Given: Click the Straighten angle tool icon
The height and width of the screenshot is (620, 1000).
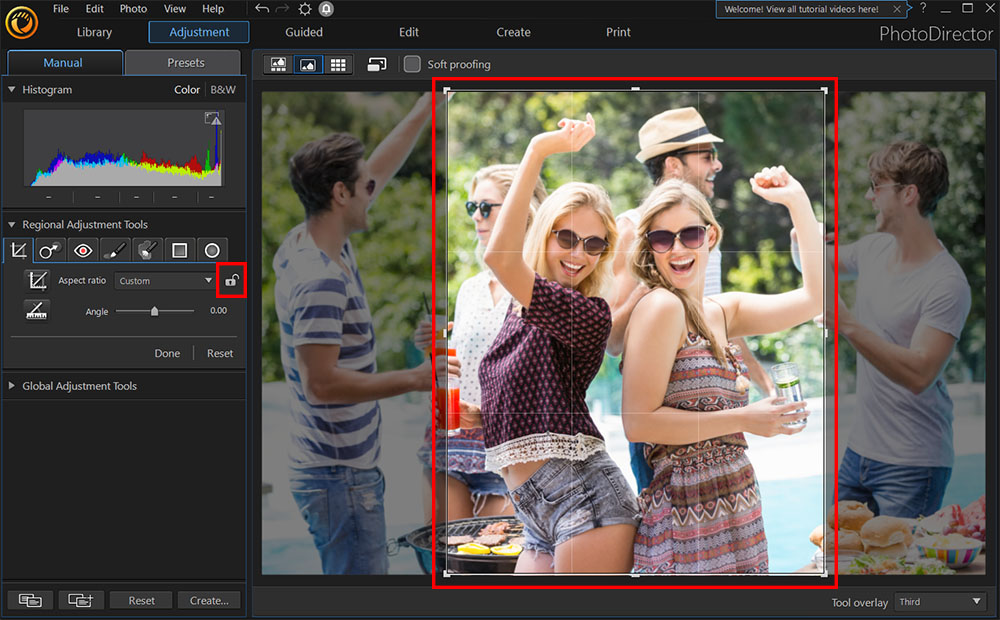Looking at the screenshot, I should (37, 311).
